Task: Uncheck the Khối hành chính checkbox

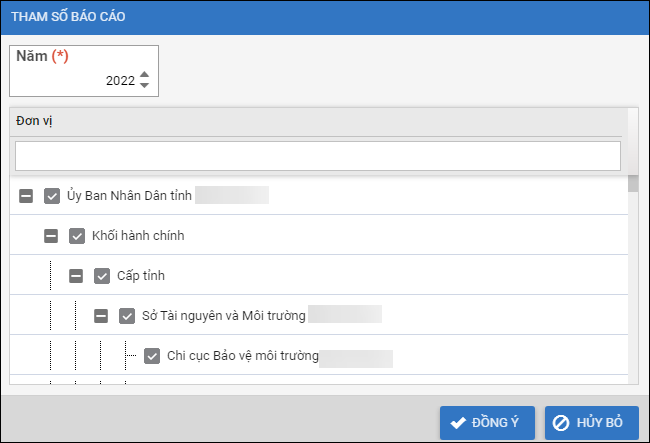Action: click(x=77, y=236)
